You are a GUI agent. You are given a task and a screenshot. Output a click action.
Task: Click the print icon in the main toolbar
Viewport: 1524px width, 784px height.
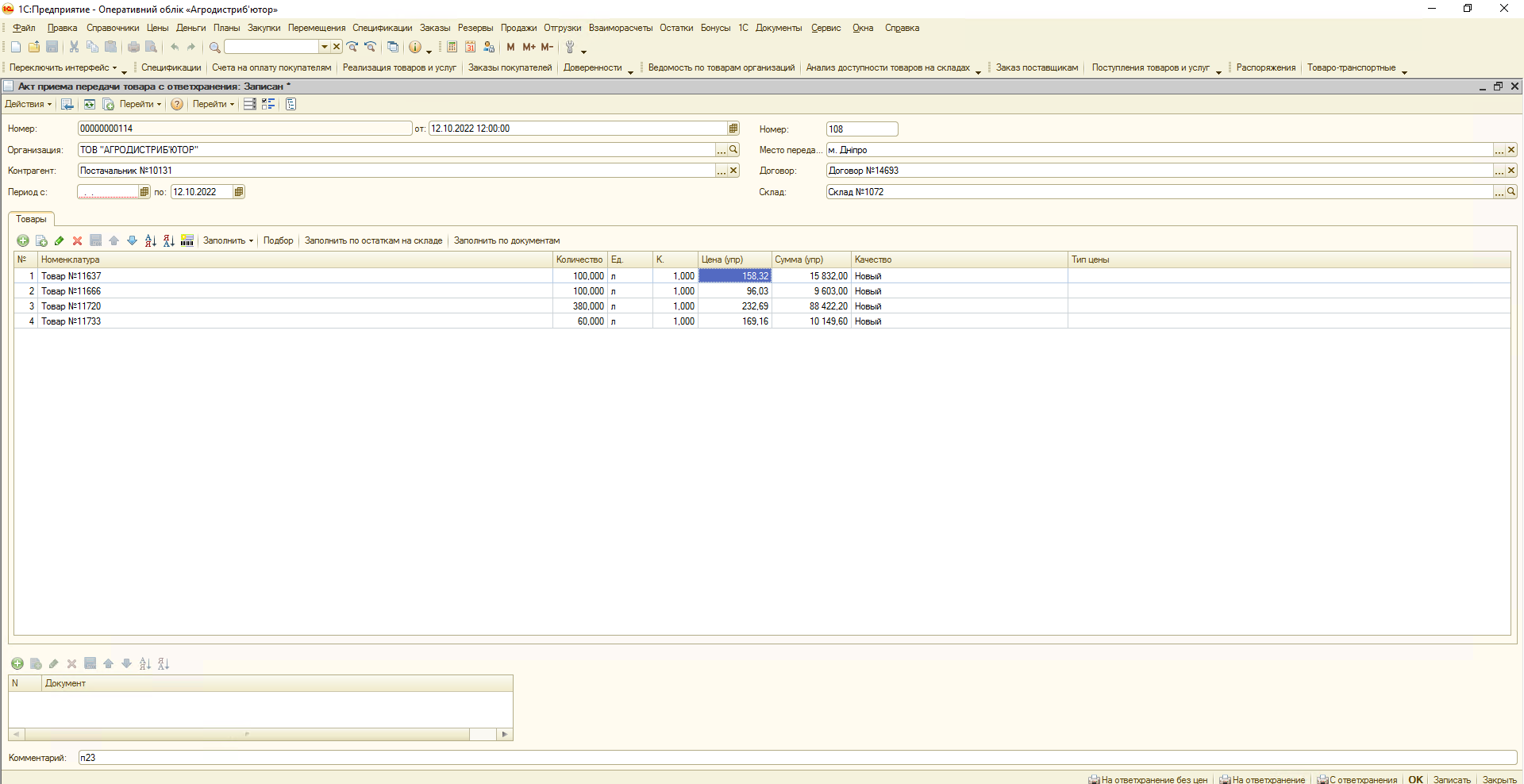coord(133,48)
